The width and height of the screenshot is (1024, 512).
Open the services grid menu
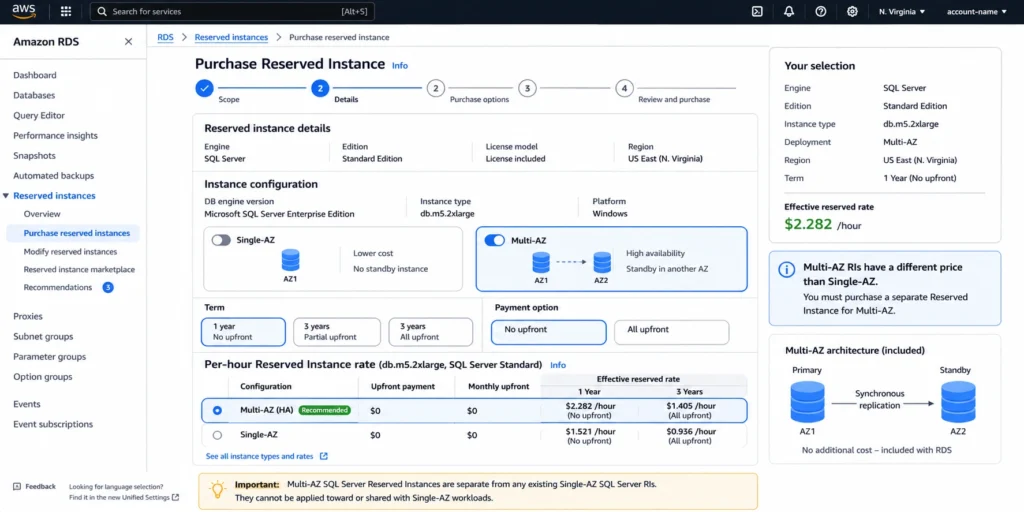[66, 12]
